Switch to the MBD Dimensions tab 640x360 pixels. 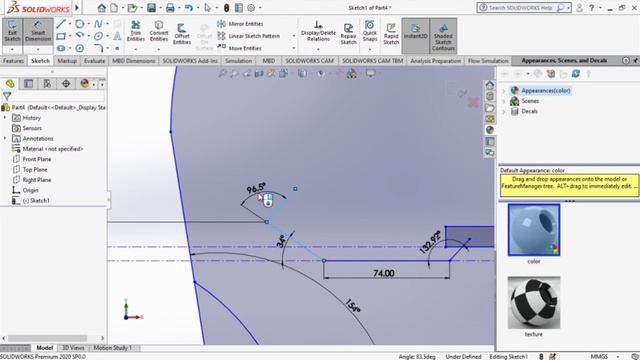(x=133, y=60)
